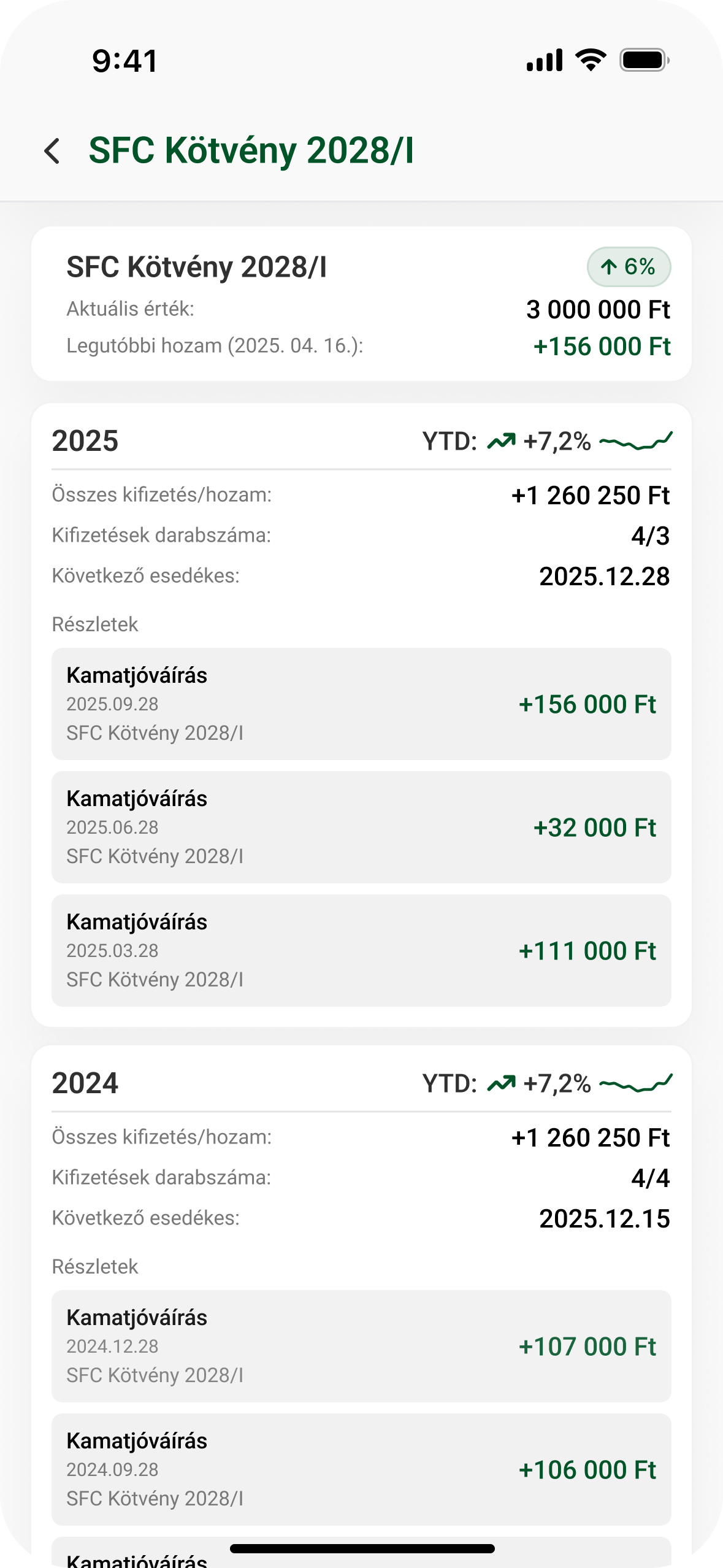
Task: Tap the +156 000 Ft latest yield amount
Action: tap(602, 347)
